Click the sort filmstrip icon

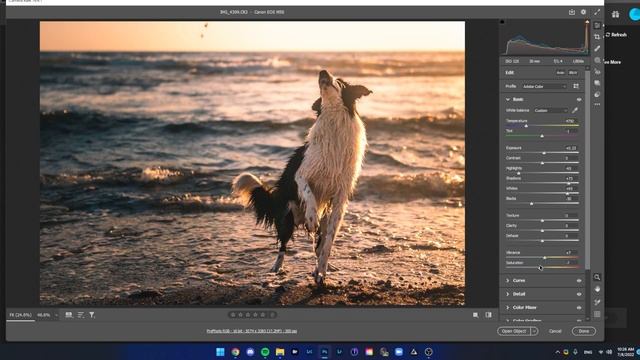[81, 315]
